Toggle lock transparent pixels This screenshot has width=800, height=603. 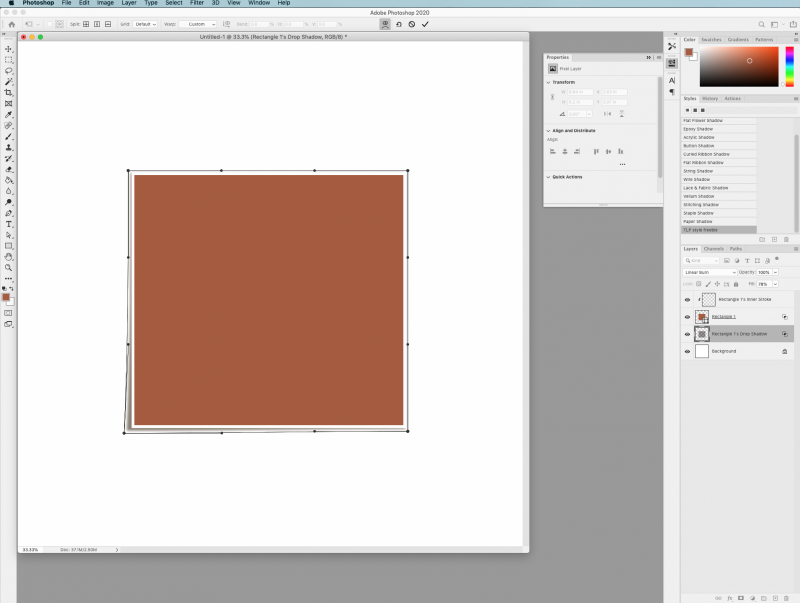point(698,284)
